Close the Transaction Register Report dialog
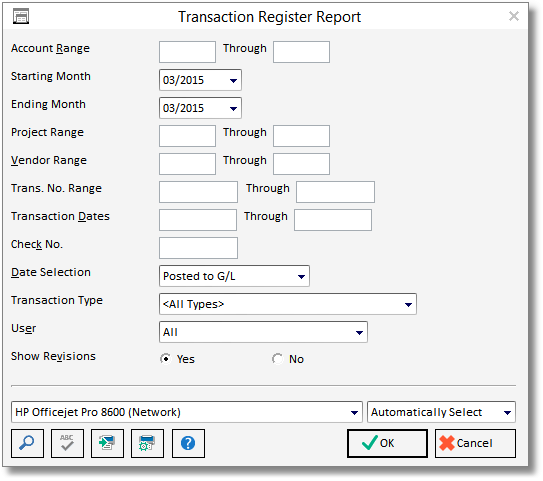 514,16
